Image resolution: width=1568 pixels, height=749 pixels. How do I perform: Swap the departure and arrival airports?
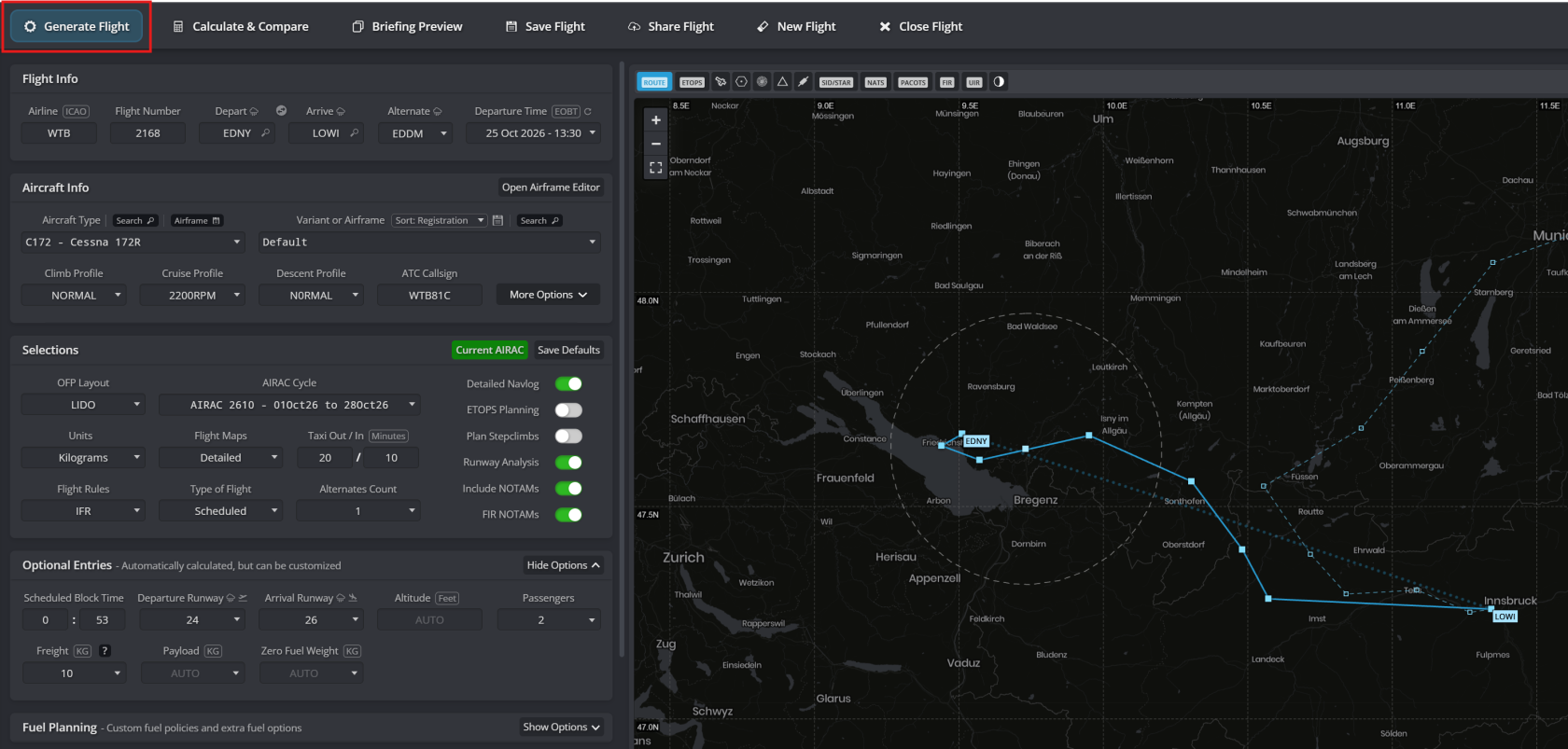tap(281, 111)
